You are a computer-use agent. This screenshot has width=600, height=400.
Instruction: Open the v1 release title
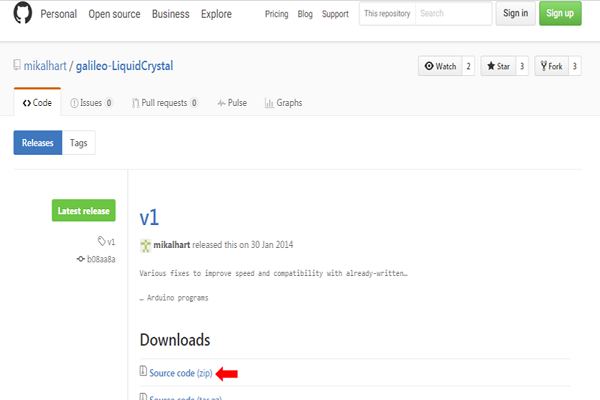(149, 217)
